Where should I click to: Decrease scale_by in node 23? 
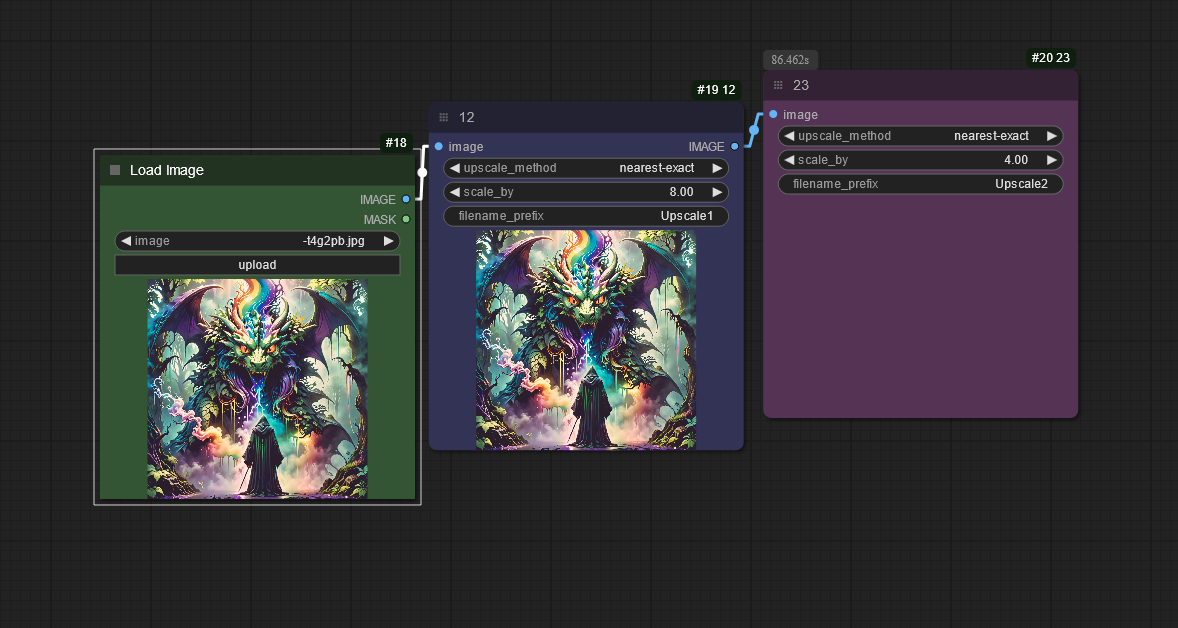[x=789, y=160]
